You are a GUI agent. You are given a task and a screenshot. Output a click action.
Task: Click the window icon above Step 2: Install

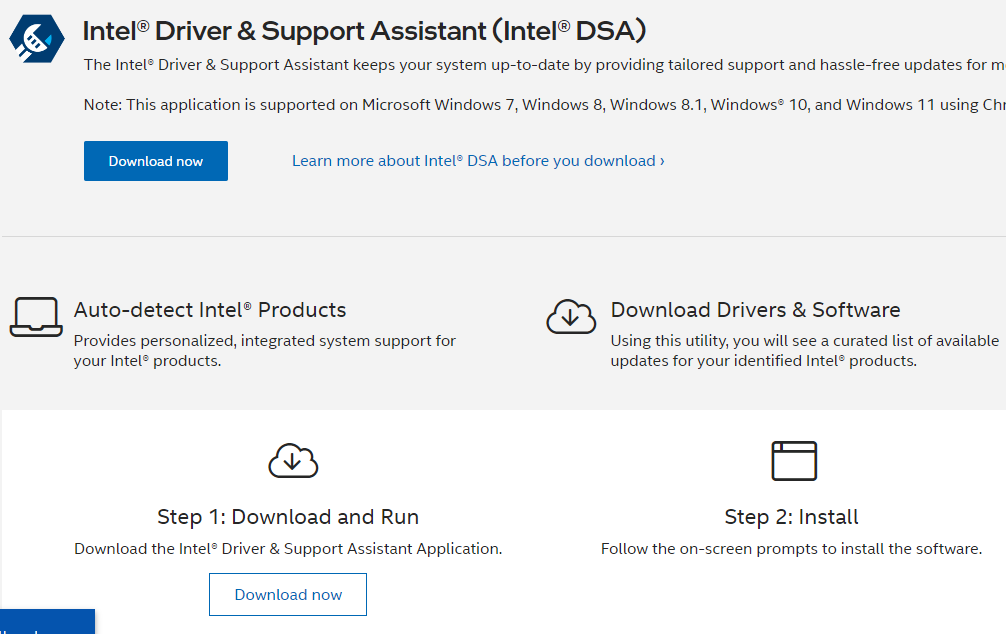[x=794, y=461]
